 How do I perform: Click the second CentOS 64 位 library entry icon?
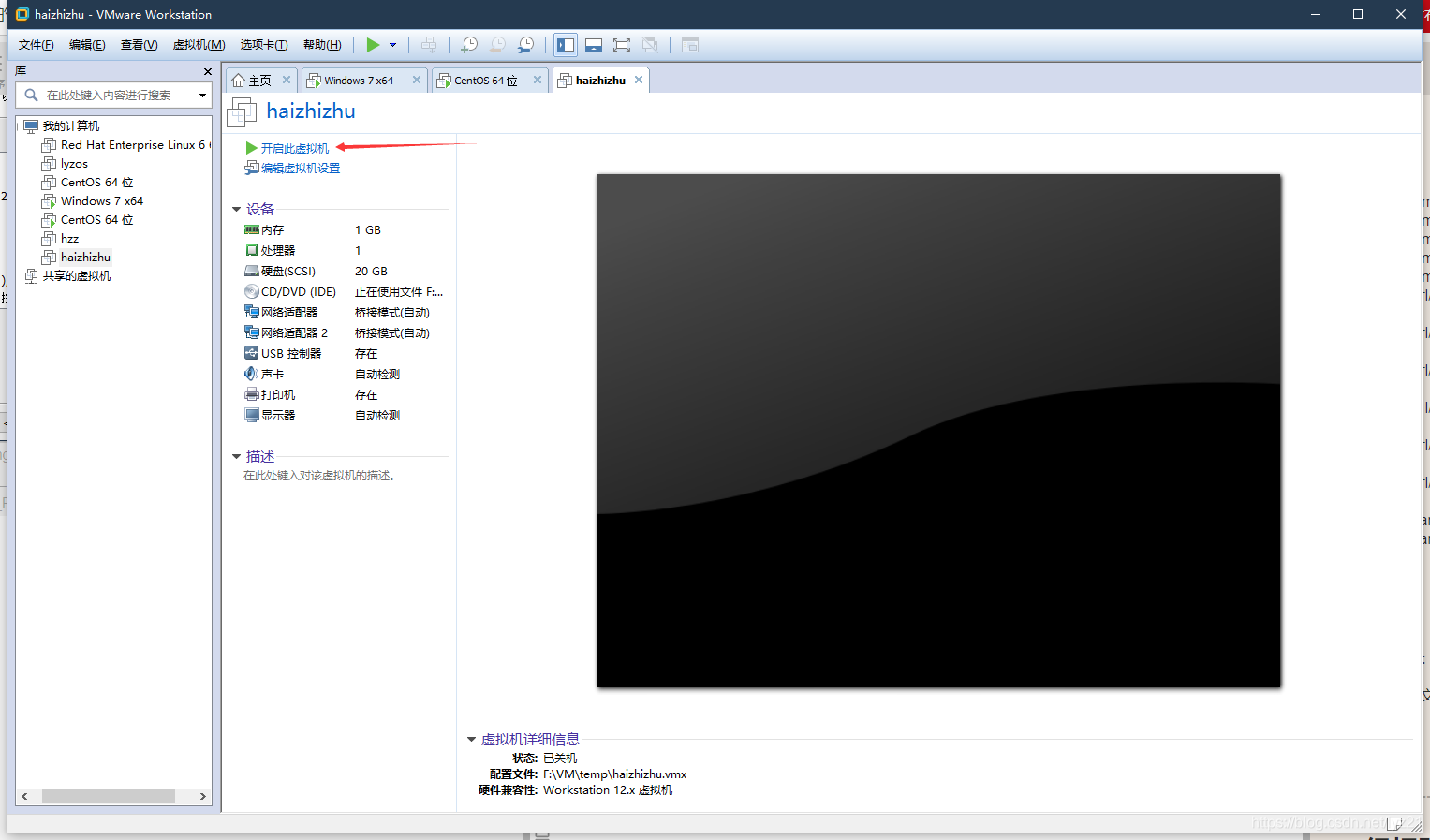[x=49, y=220]
